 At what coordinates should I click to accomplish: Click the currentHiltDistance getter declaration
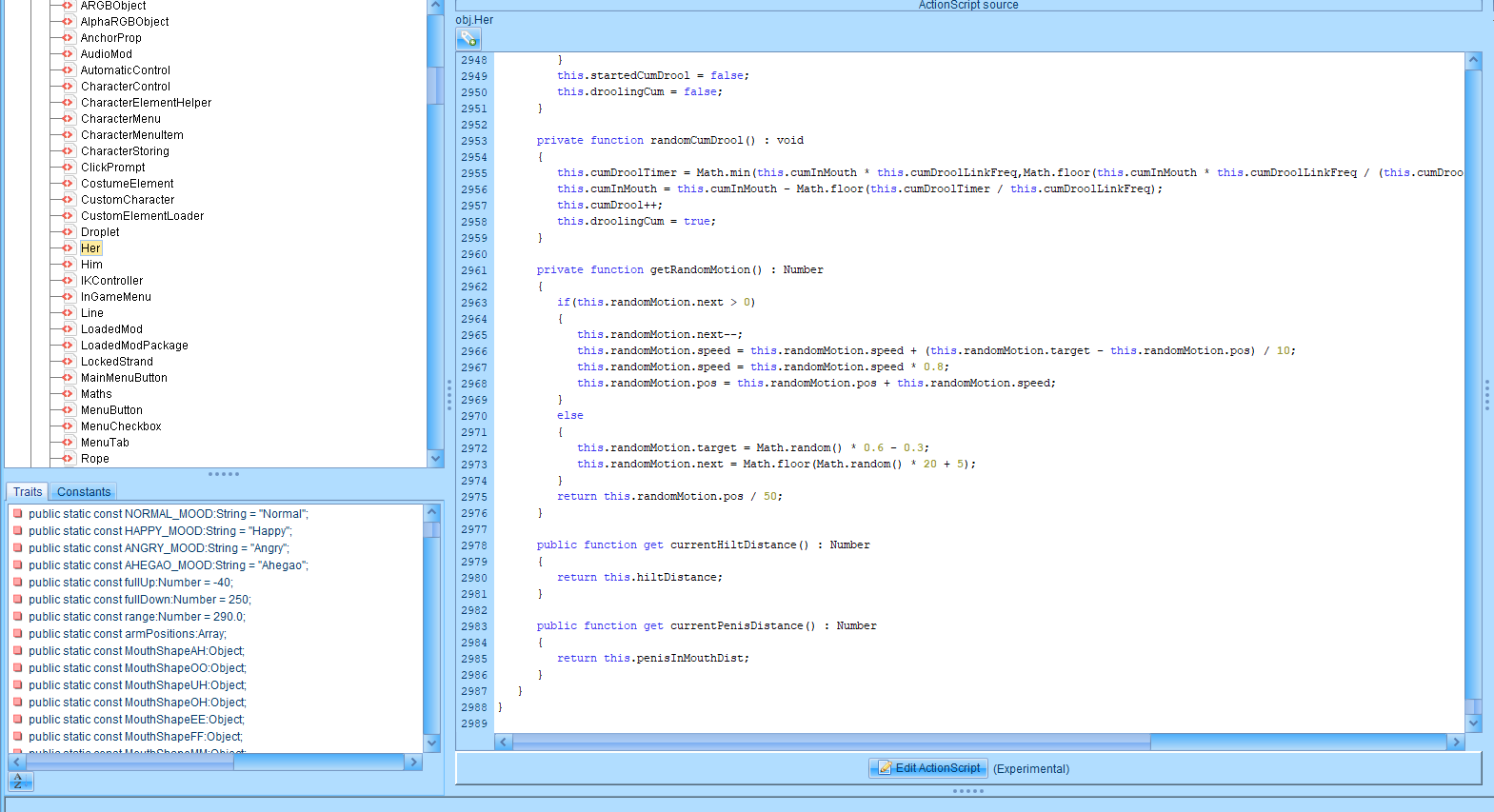coord(703,545)
